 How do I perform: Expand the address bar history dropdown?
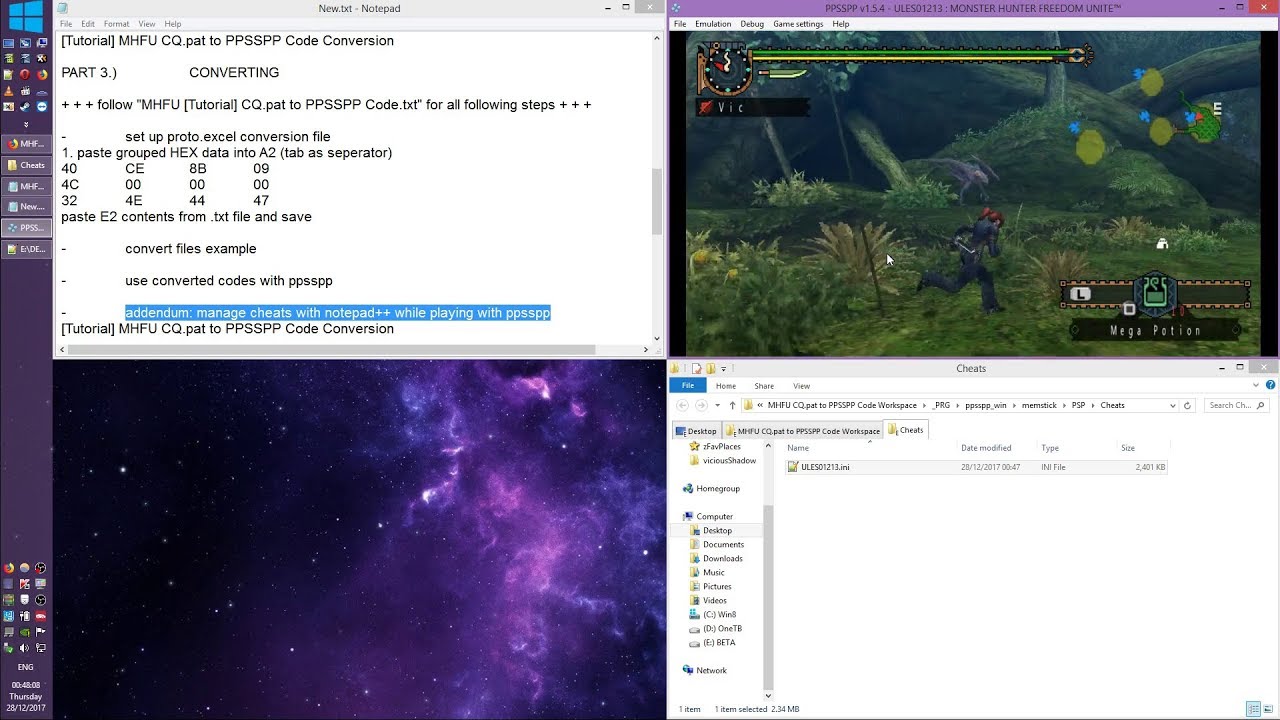coord(1173,405)
